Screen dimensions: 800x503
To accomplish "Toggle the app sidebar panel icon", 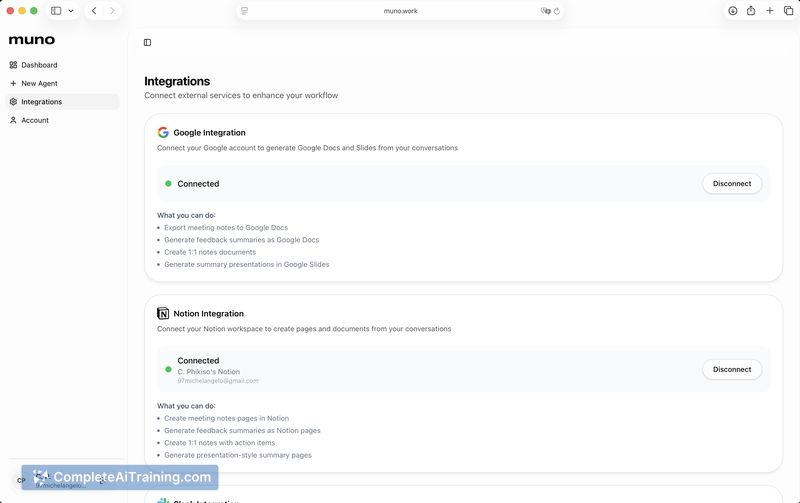I will point(147,42).
